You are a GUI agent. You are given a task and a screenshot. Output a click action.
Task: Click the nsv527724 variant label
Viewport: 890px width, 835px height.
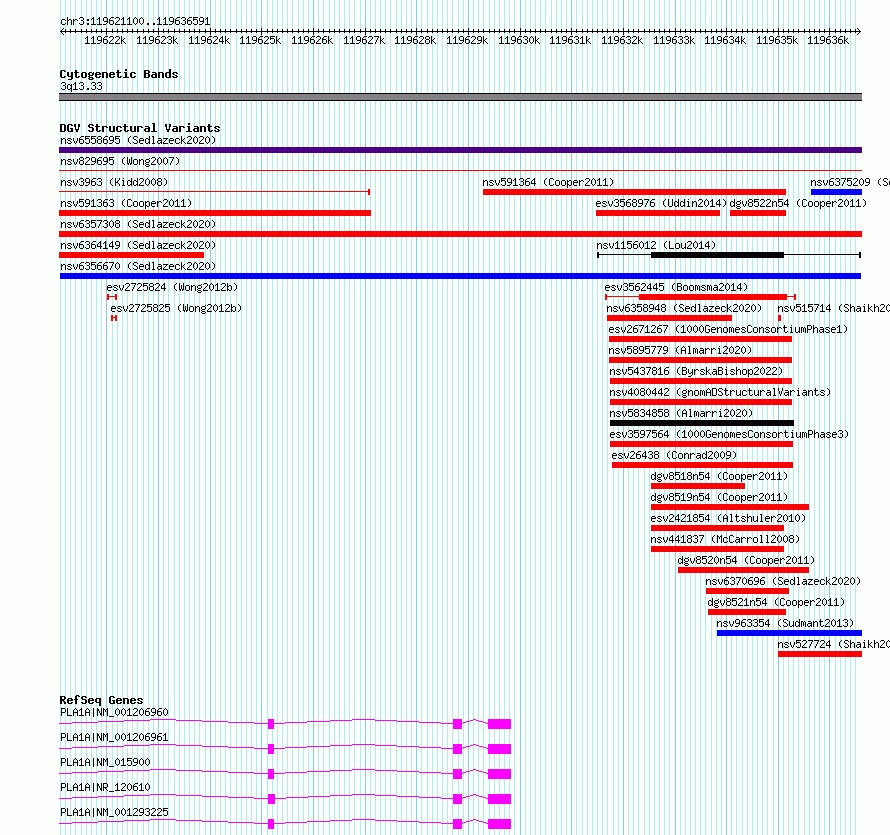coord(833,644)
